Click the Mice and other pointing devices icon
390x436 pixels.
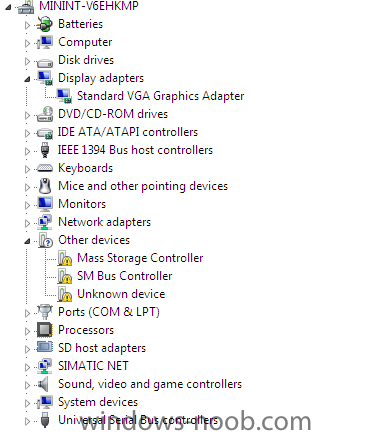[45, 186]
